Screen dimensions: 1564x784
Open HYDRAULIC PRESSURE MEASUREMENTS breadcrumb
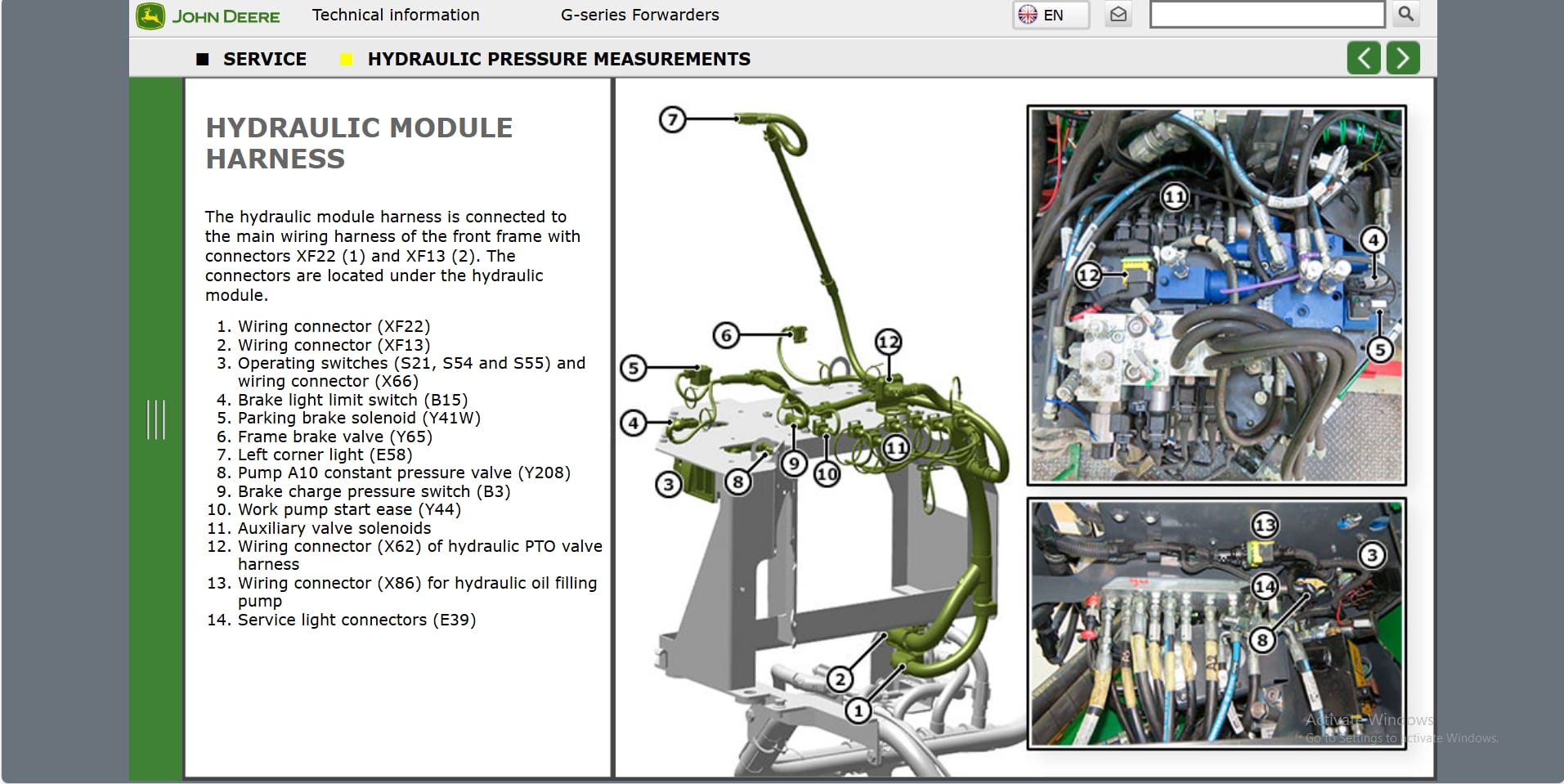coord(559,59)
